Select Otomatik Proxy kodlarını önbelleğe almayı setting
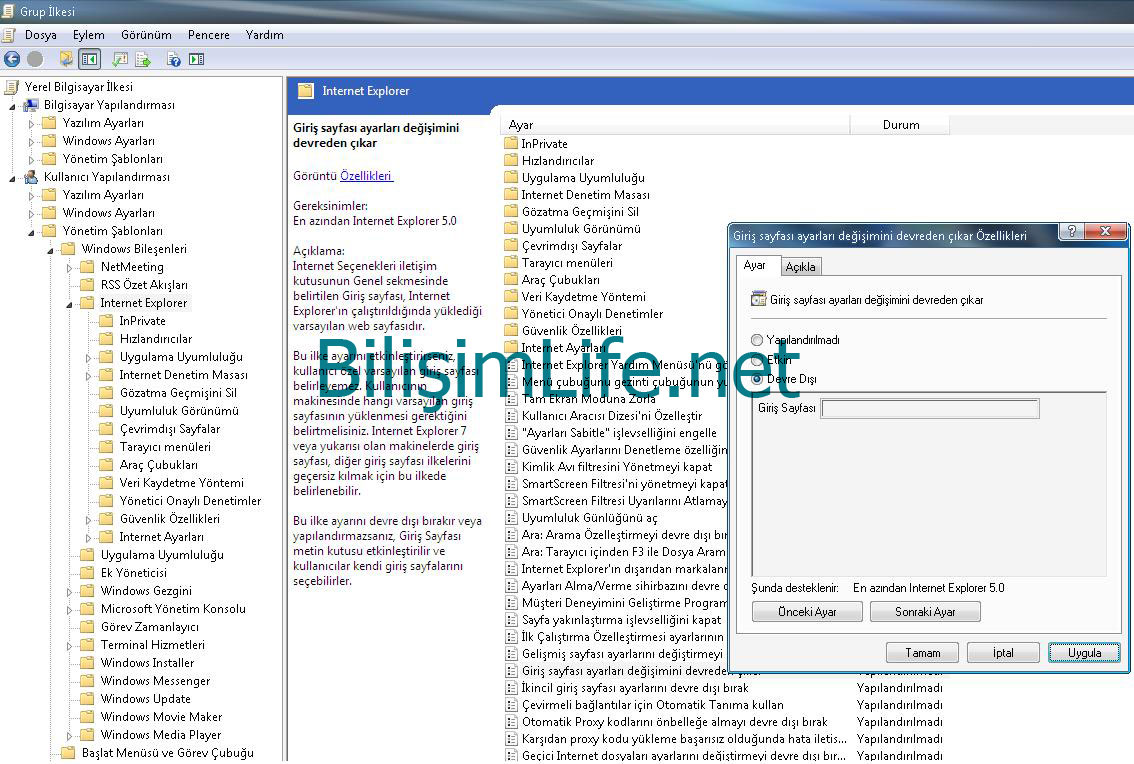1134x764 pixels. [x=674, y=722]
